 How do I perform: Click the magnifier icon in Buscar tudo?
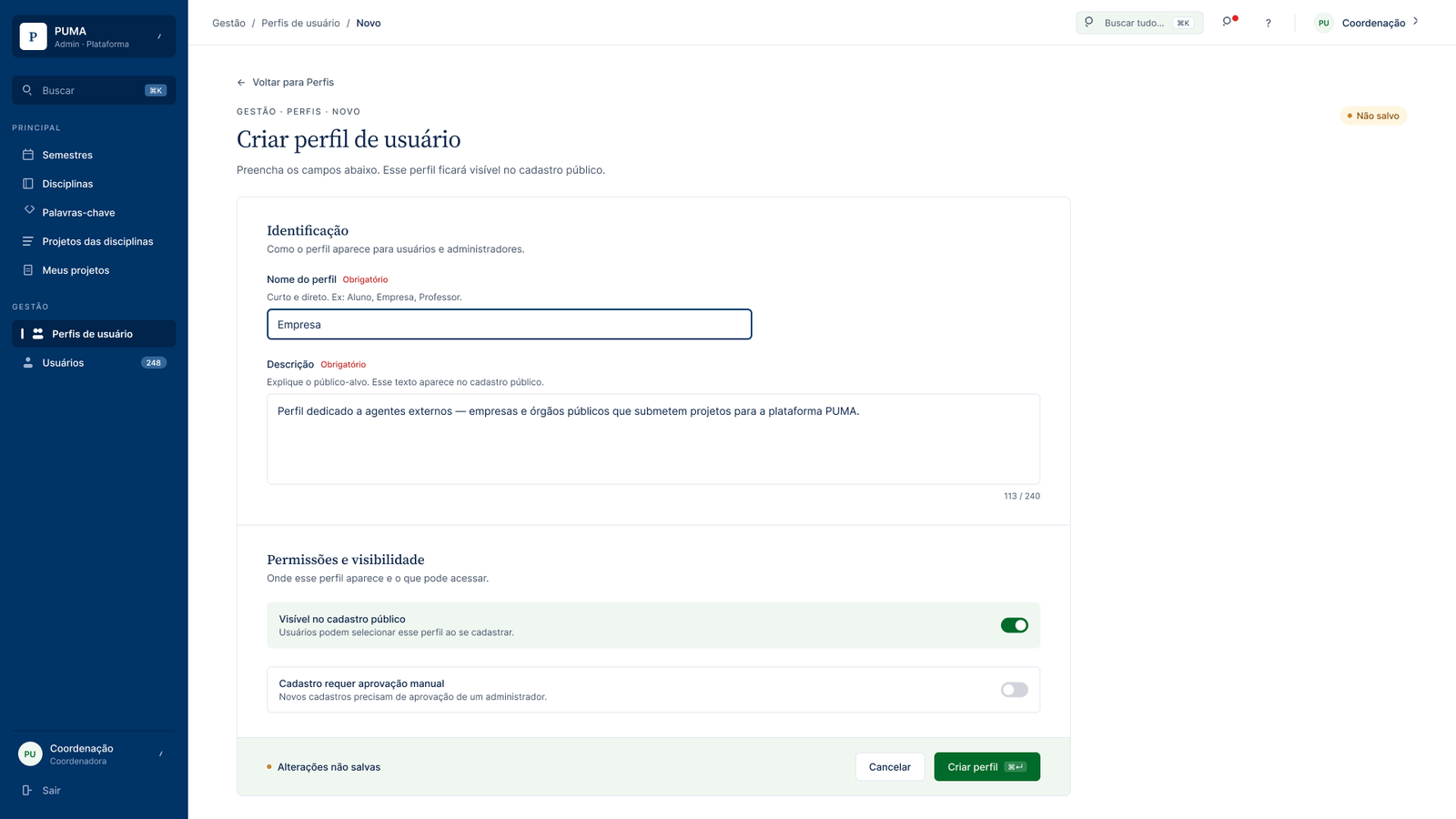click(x=1088, y=22)
